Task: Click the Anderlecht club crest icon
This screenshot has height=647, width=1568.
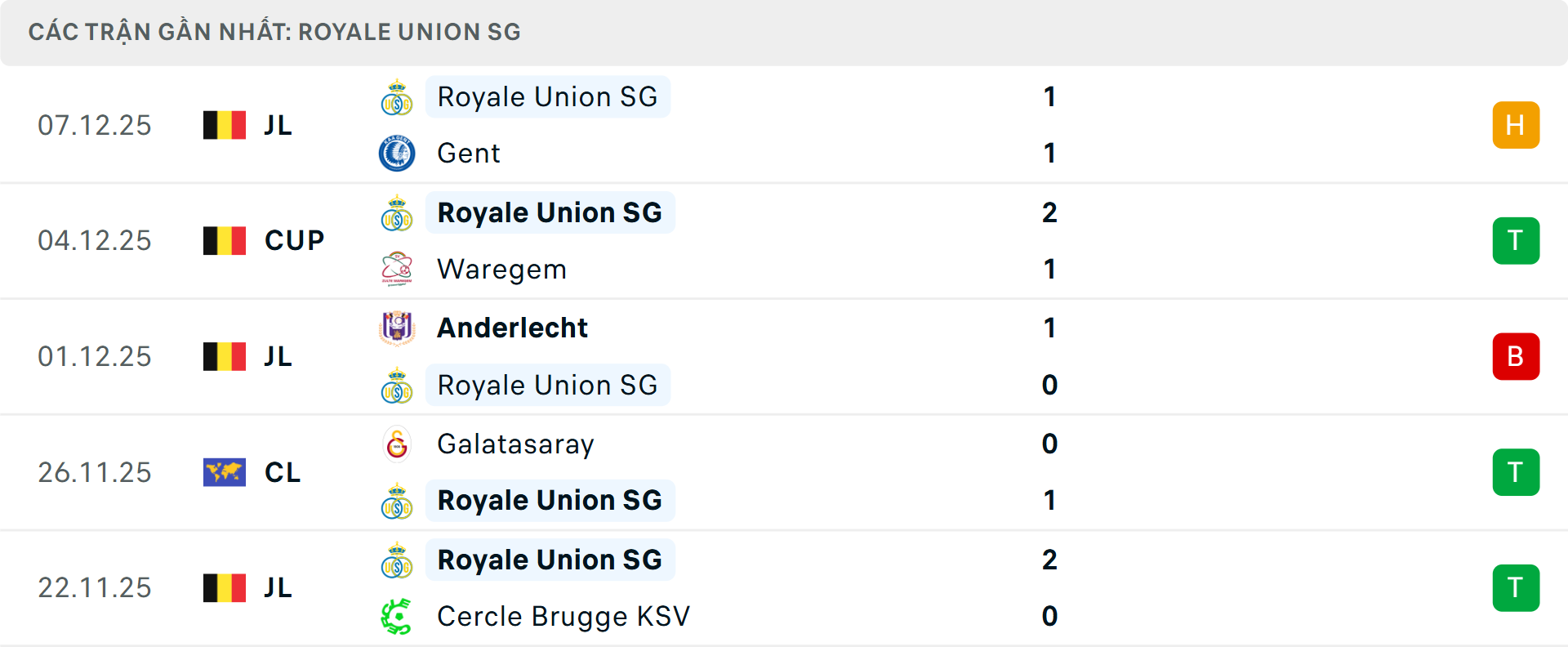Action: tap(397, 328)
